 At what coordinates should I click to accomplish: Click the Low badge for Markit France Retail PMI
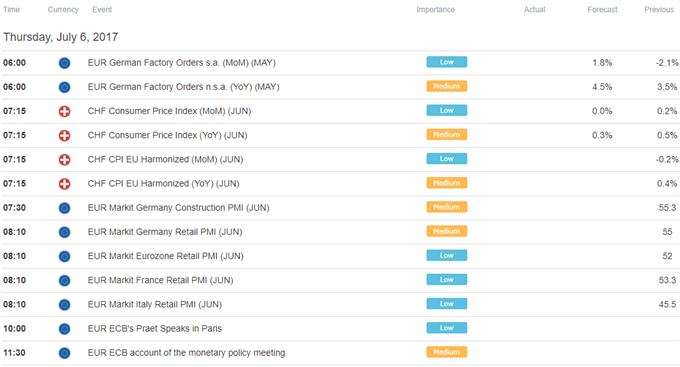[447, 279]
